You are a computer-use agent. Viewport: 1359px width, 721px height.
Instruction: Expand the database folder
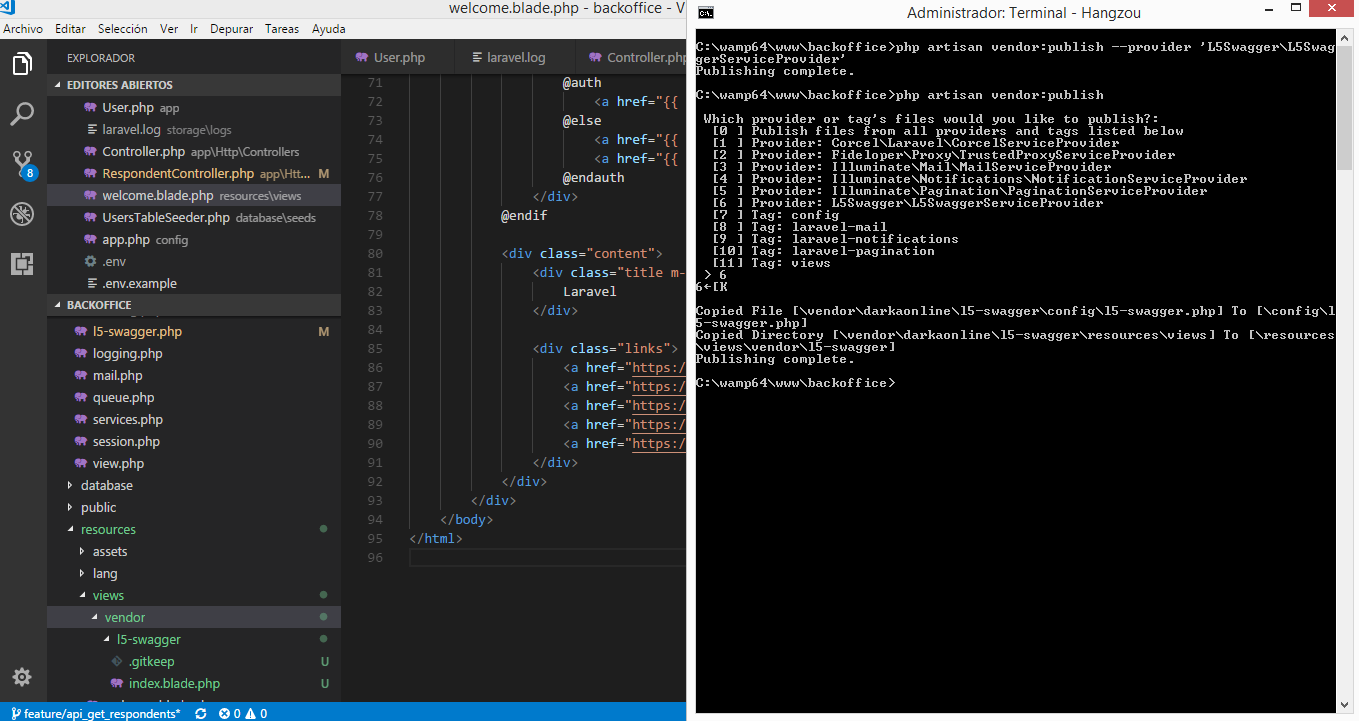click(105, 485)
